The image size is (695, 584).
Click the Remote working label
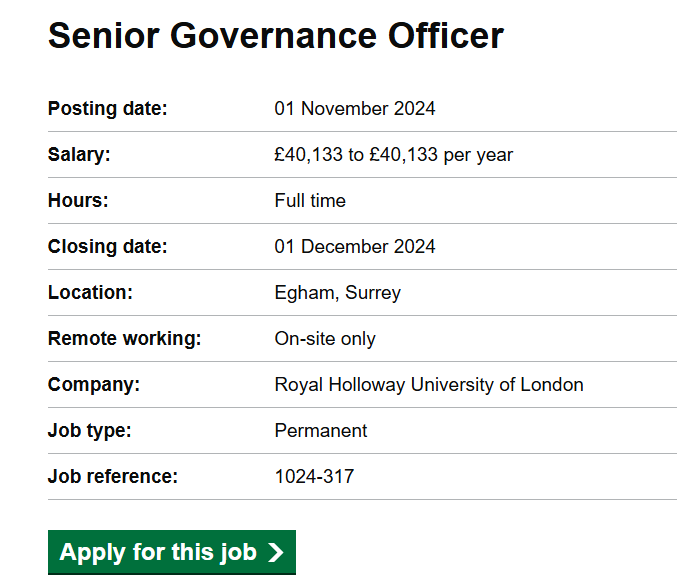[x=125, y=339]
